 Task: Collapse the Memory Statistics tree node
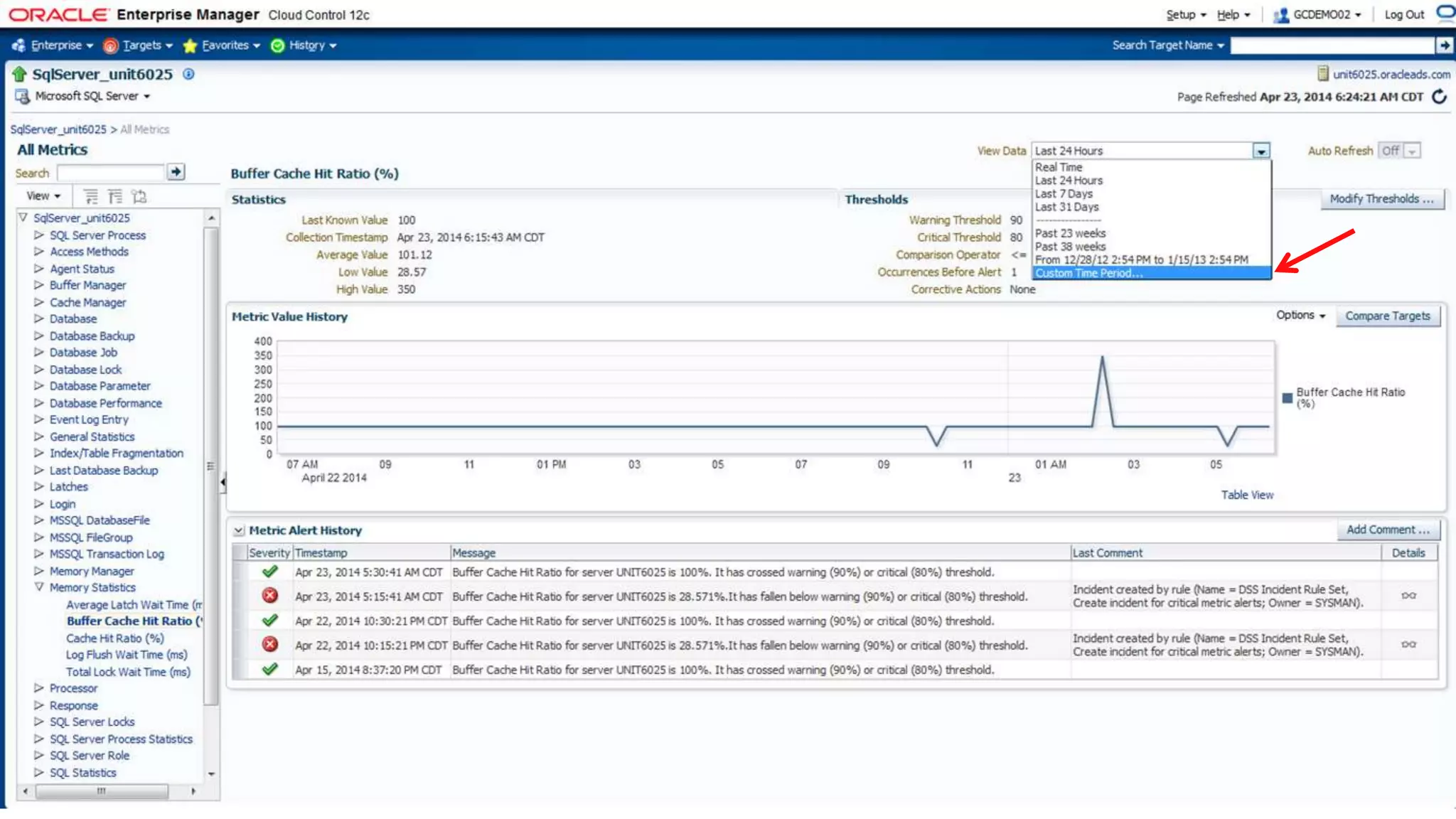pos(39,587)
